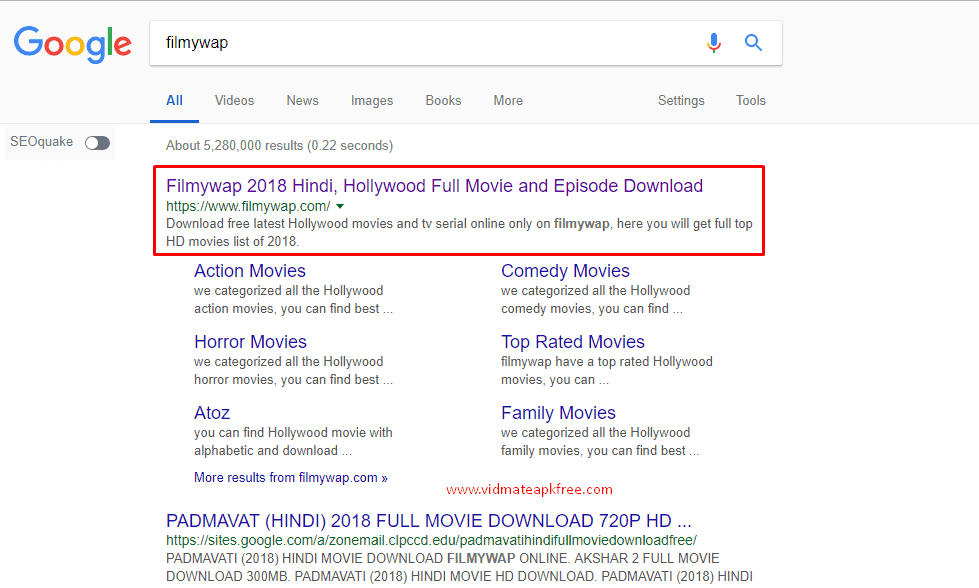Switch to the All results tab

click(x=174, y=100)
